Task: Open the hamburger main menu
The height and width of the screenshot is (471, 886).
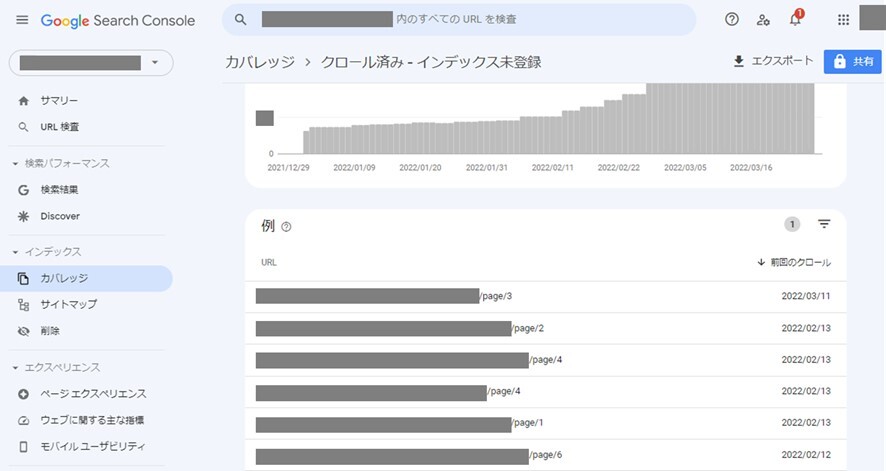Action: click(x=22, y=20)
